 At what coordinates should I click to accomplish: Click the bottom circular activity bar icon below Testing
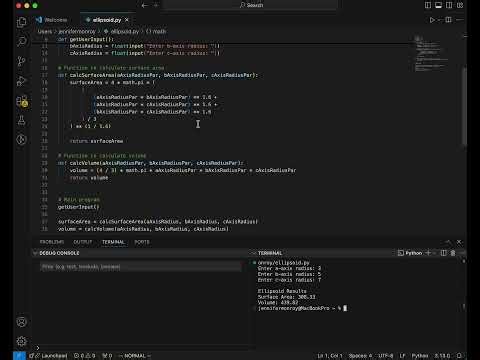[x=22, y=140]
